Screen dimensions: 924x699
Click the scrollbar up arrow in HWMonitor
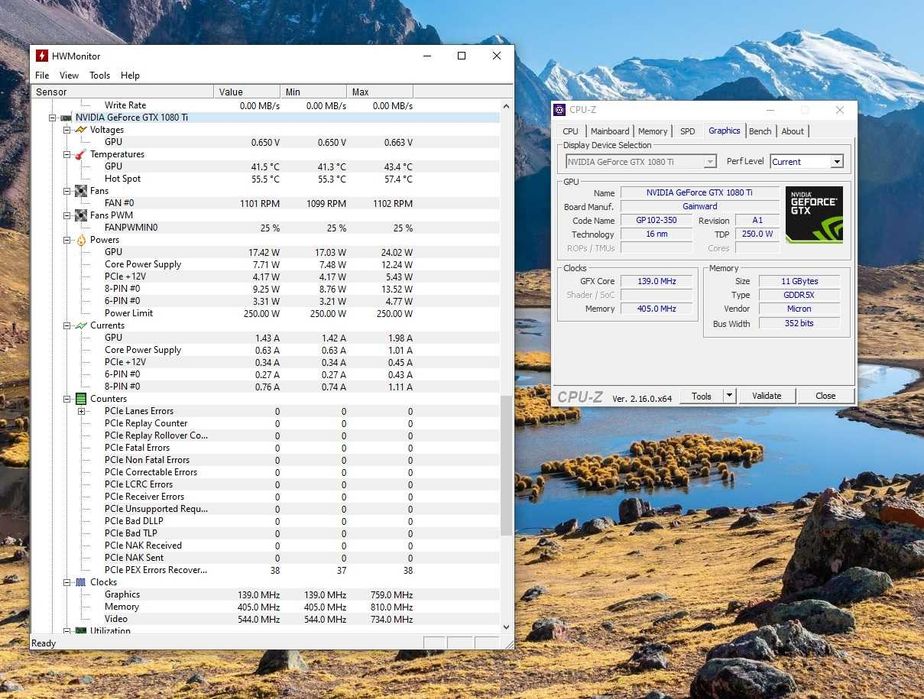point(506,106)
